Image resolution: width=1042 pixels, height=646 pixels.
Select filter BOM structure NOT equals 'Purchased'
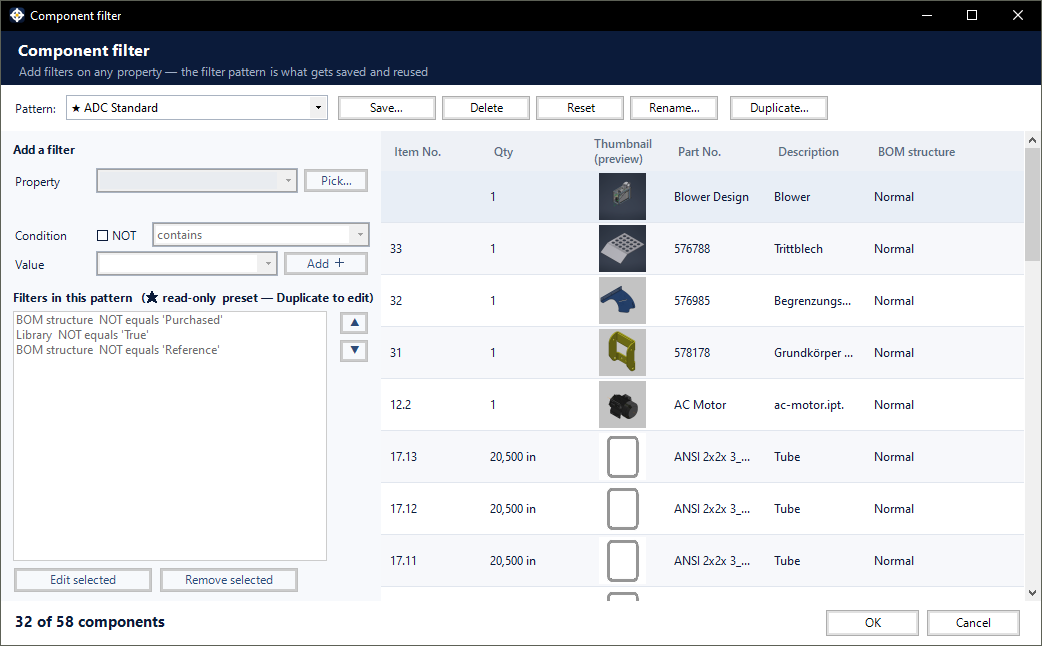(120, 320)
